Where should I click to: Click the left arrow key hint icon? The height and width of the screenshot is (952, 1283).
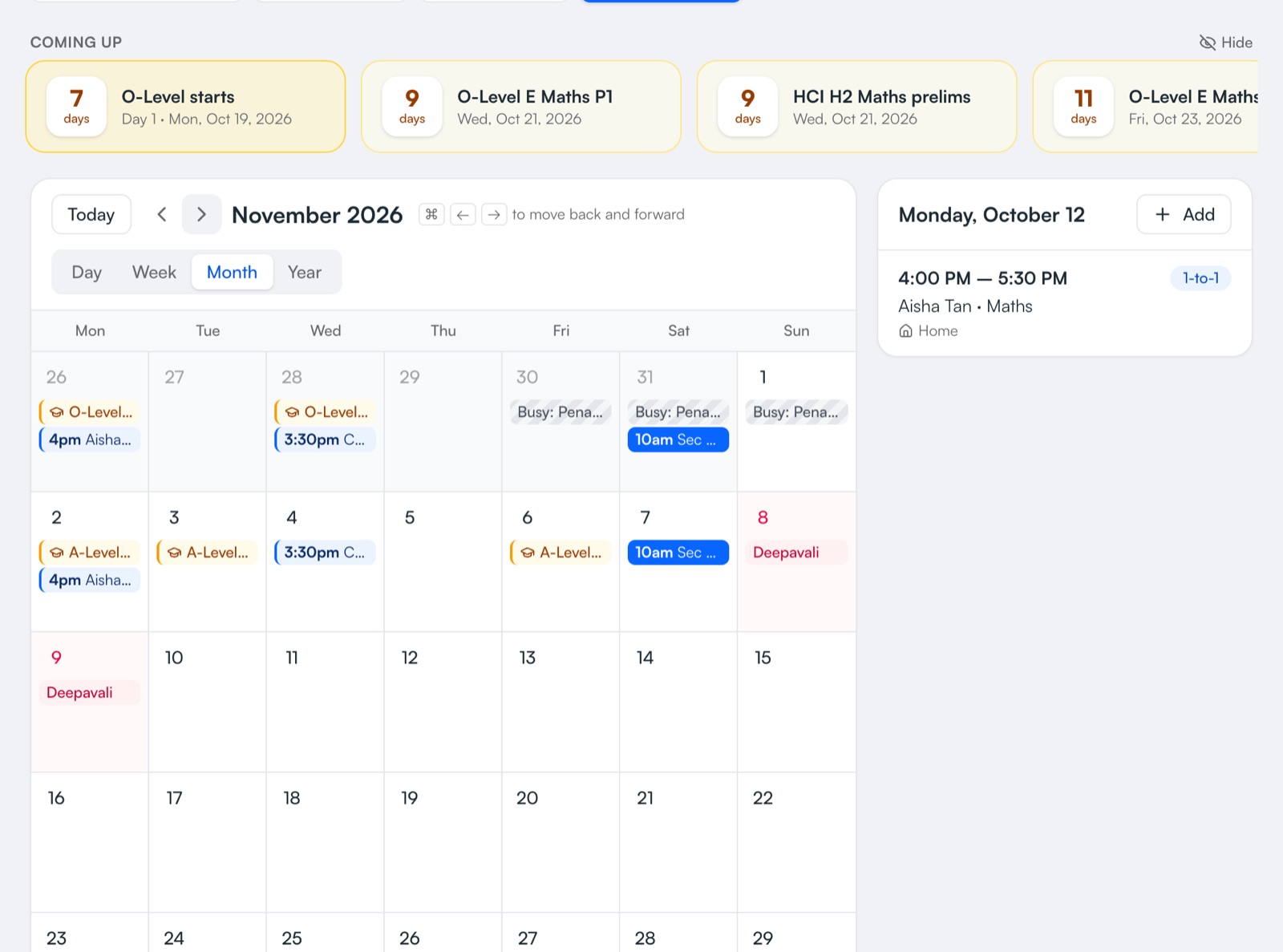coord(463,214)
